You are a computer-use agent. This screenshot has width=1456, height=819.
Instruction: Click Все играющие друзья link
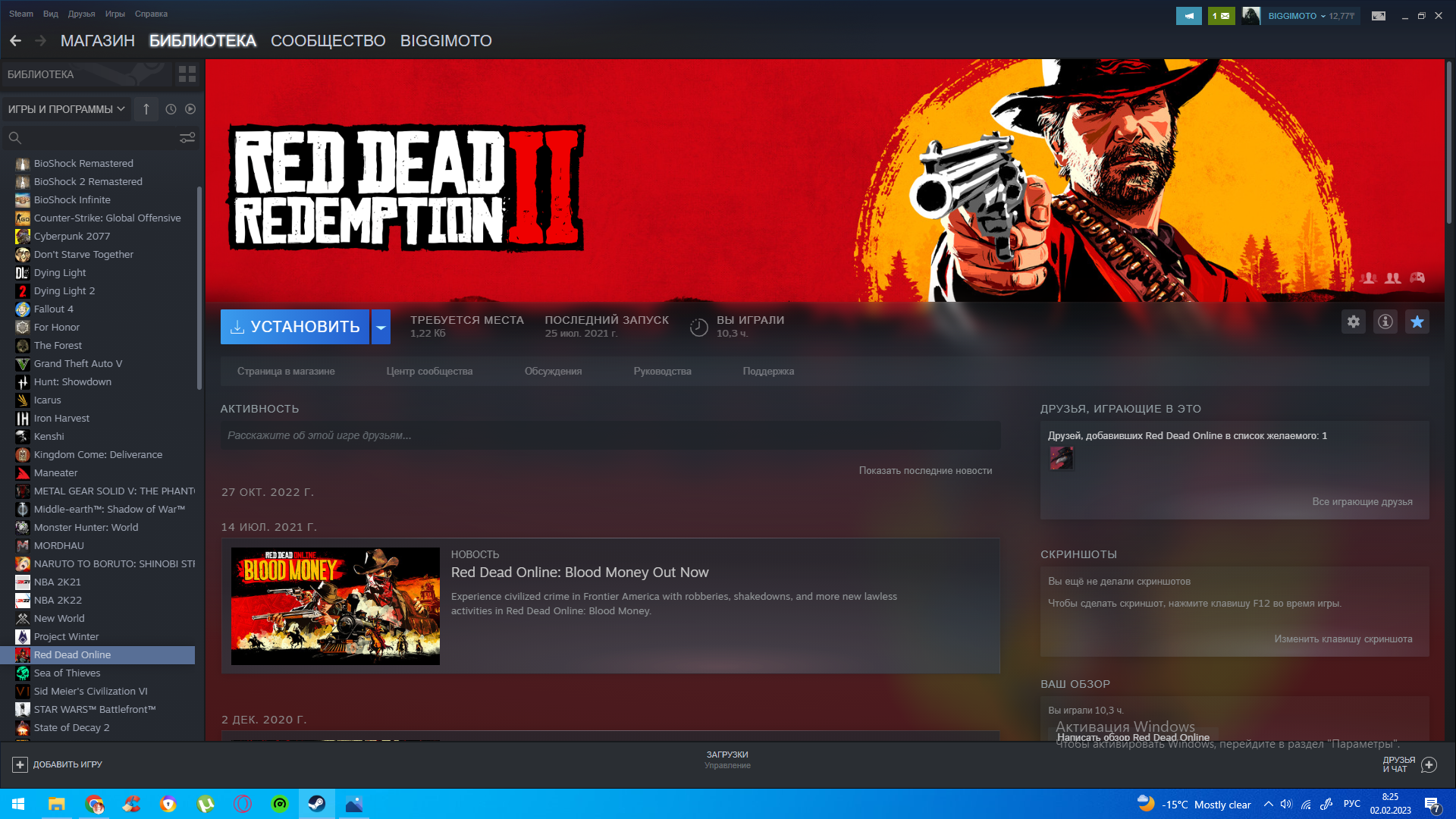coord(1362,502)
